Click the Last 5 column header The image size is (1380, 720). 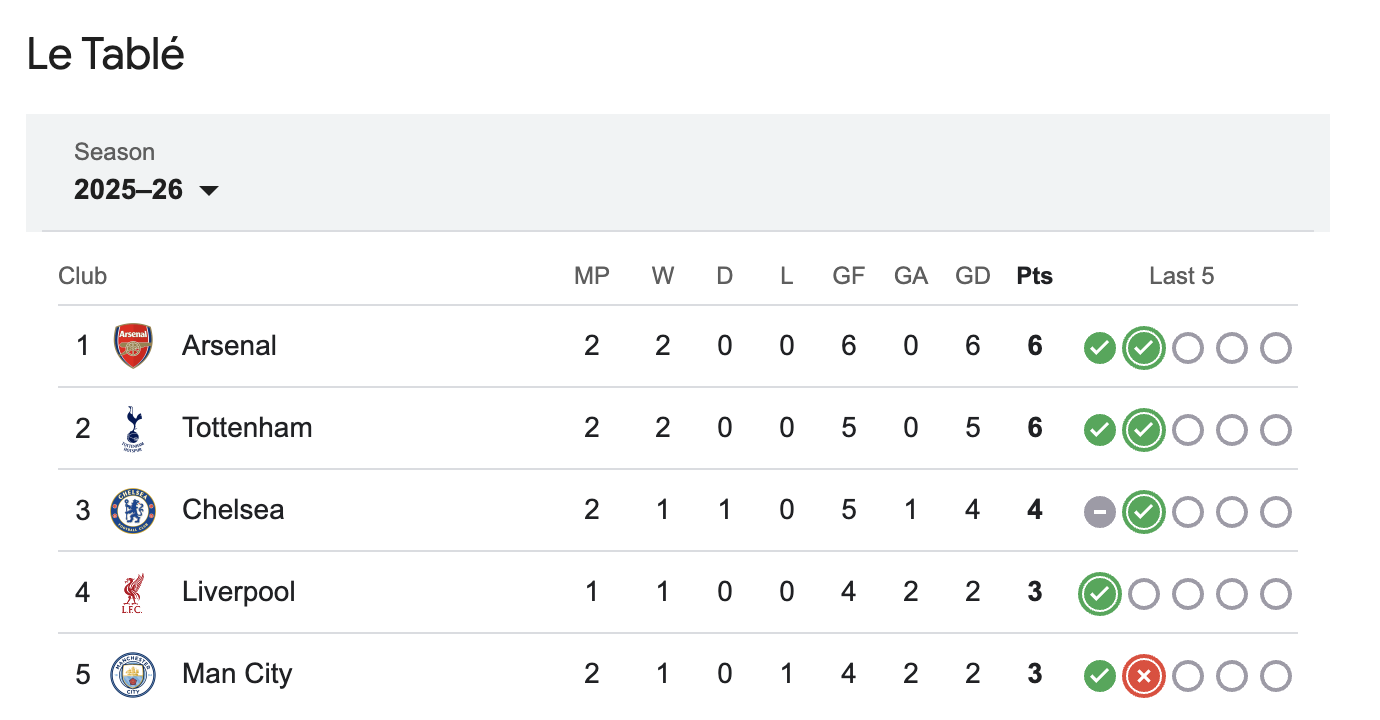tap(1181, 276)
